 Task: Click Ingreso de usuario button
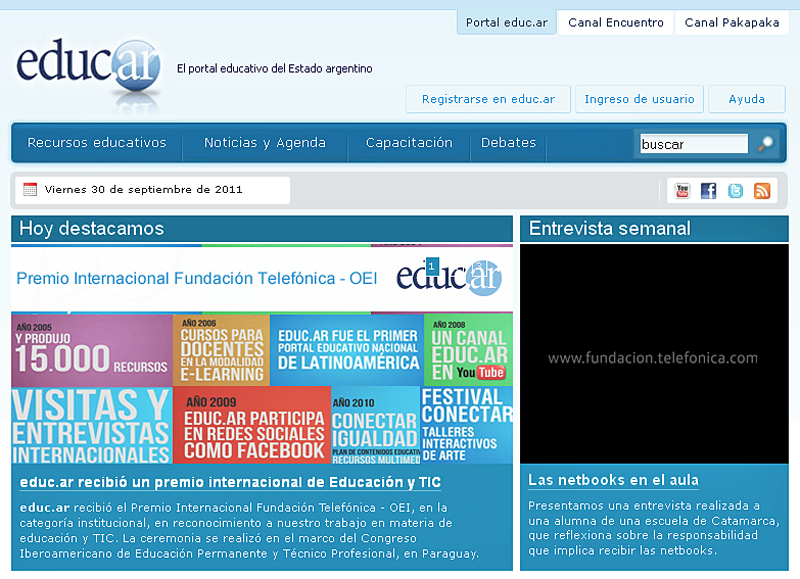(x=639, y=99)
